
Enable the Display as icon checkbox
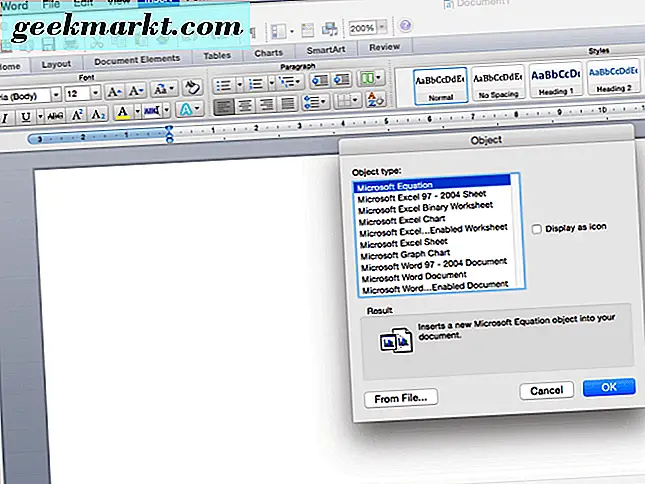coord(537,228)
